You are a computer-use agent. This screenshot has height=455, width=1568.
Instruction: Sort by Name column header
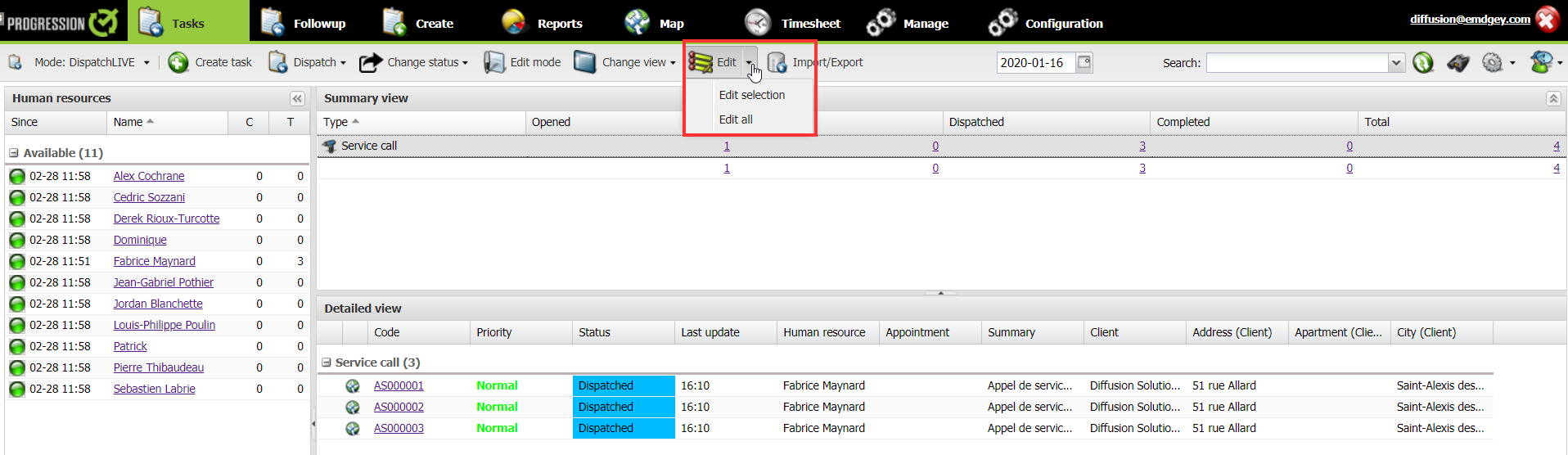pyautogui.click(x=168, y=122)
